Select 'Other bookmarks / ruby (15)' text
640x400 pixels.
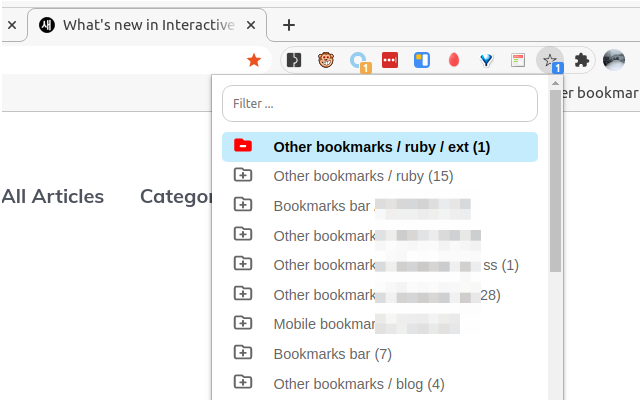tap(363, 176)
